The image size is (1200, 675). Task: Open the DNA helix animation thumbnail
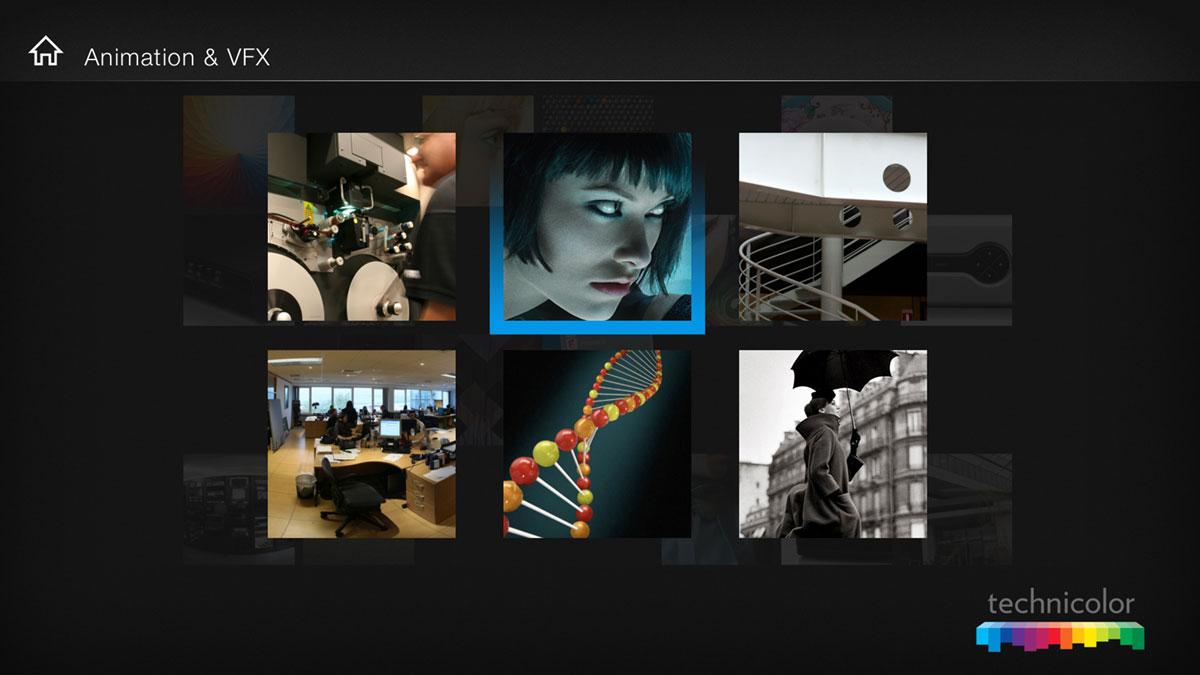pyautogui.click(x=597, y=444)
